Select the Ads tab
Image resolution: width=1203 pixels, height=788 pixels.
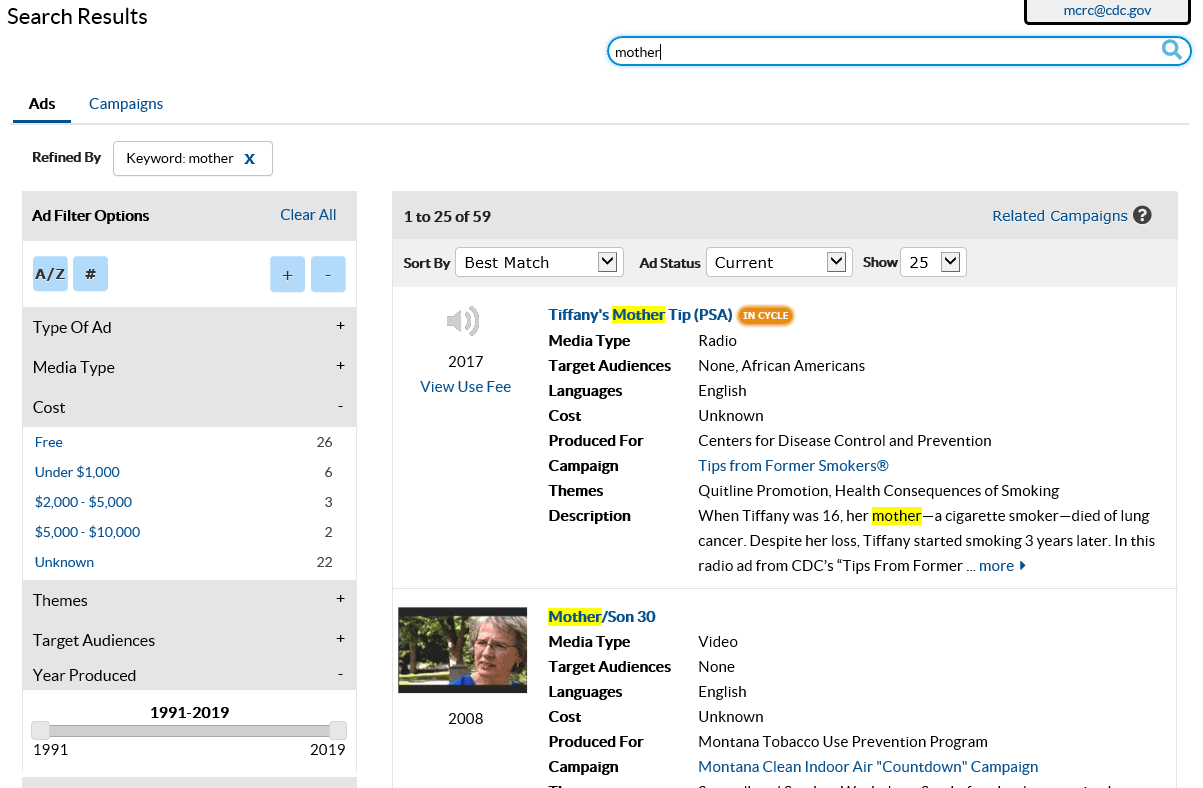tap(42, 104)
